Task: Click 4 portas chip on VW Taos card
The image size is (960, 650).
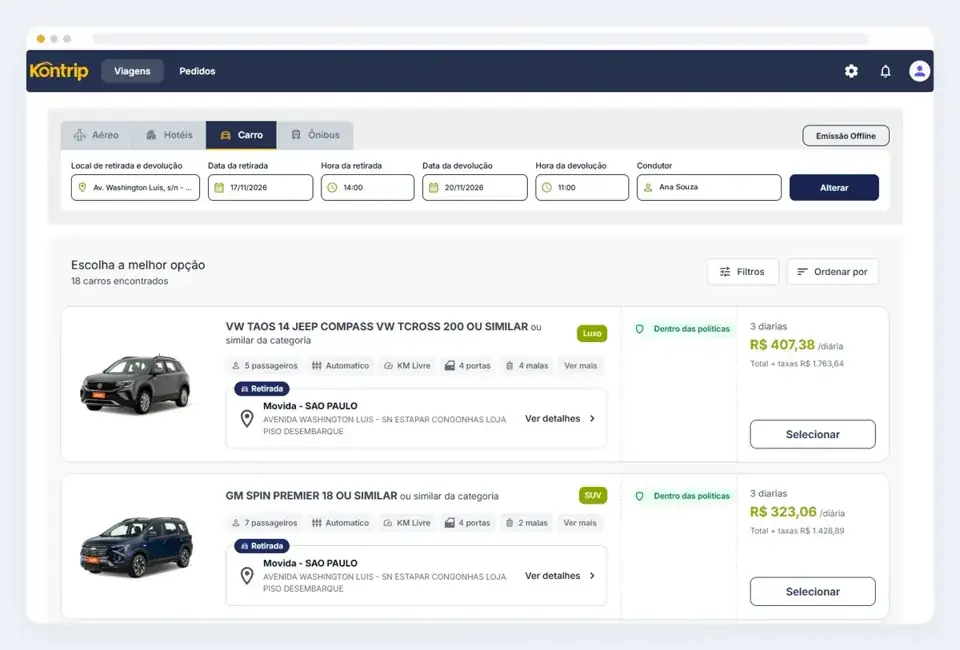Action: [x=468, y=365]
